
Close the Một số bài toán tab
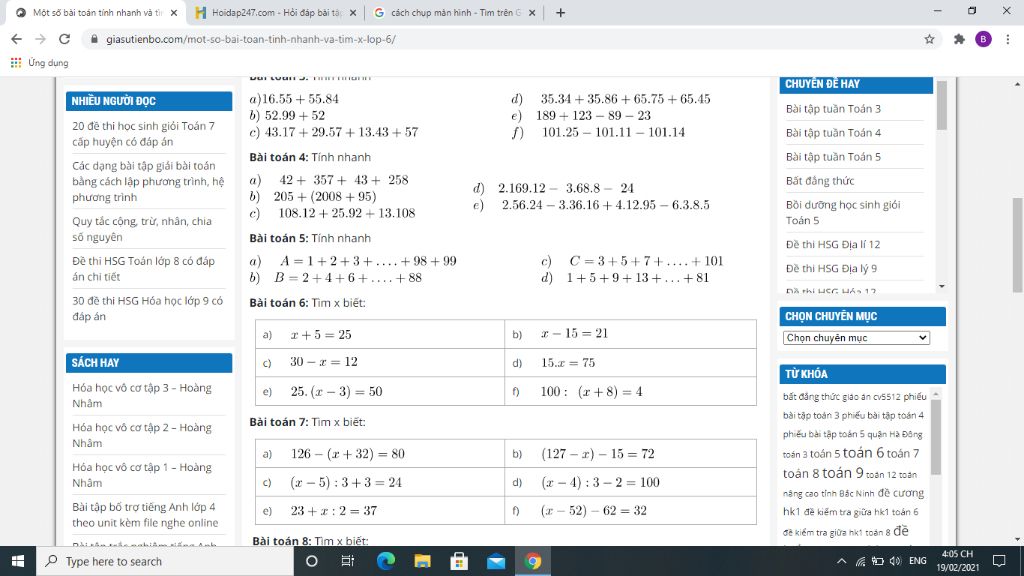tap(174, 12)
